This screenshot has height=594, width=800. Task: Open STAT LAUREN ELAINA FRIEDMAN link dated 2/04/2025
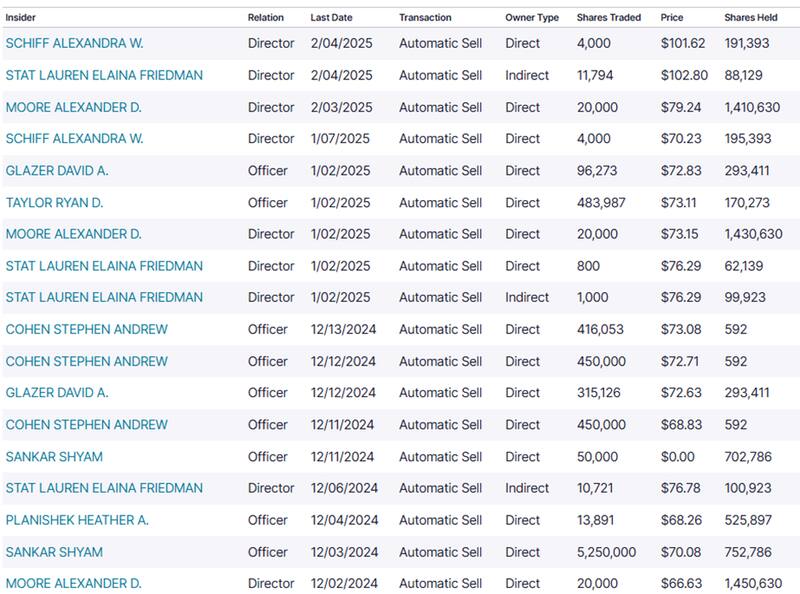click(x=104, y=76)
